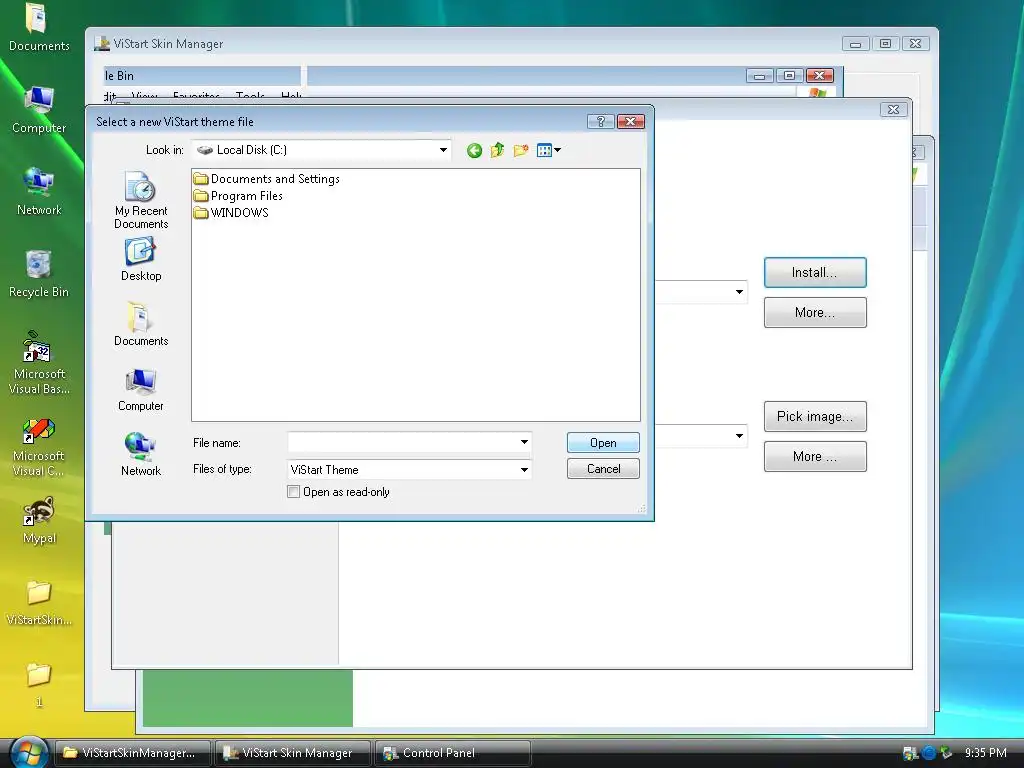
Task: Expand the Look in drive dropdown
Action: [x=443, y=150]
